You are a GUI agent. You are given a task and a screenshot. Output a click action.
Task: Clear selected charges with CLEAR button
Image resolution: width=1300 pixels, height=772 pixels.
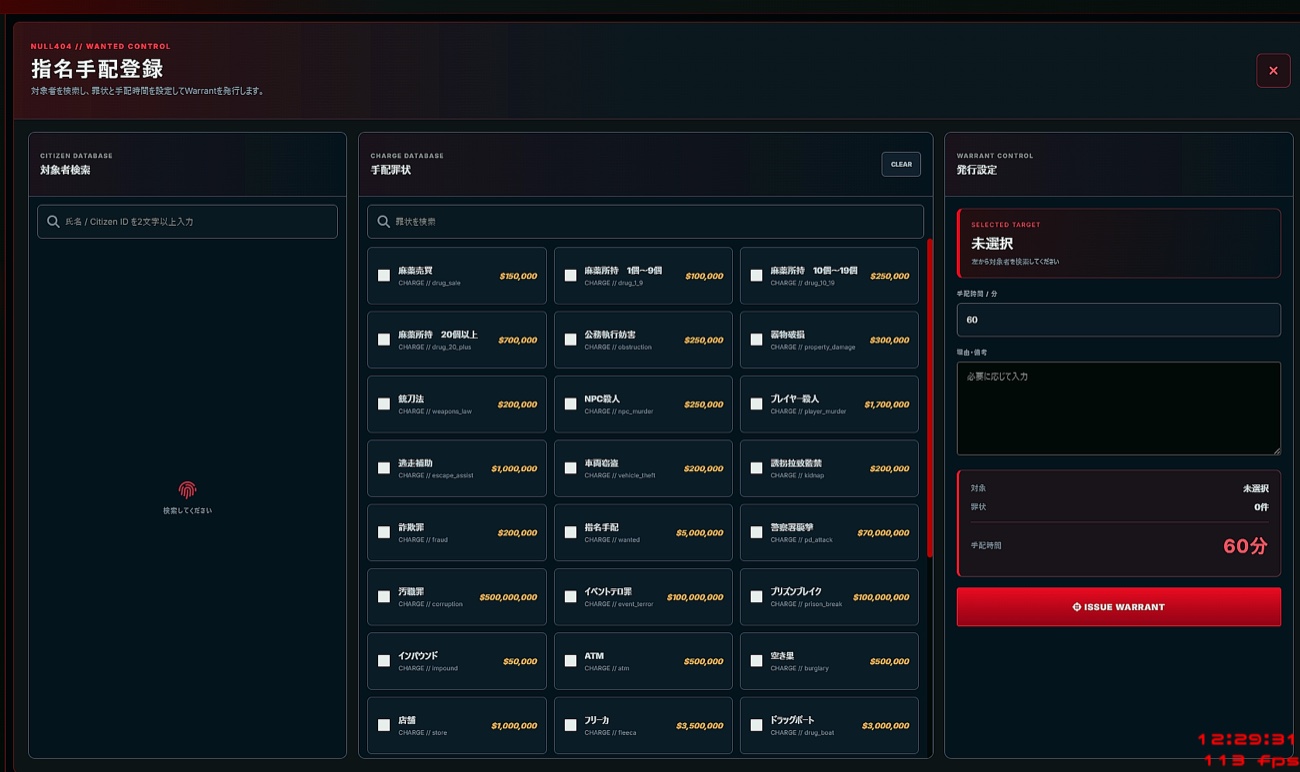point(901,164)
